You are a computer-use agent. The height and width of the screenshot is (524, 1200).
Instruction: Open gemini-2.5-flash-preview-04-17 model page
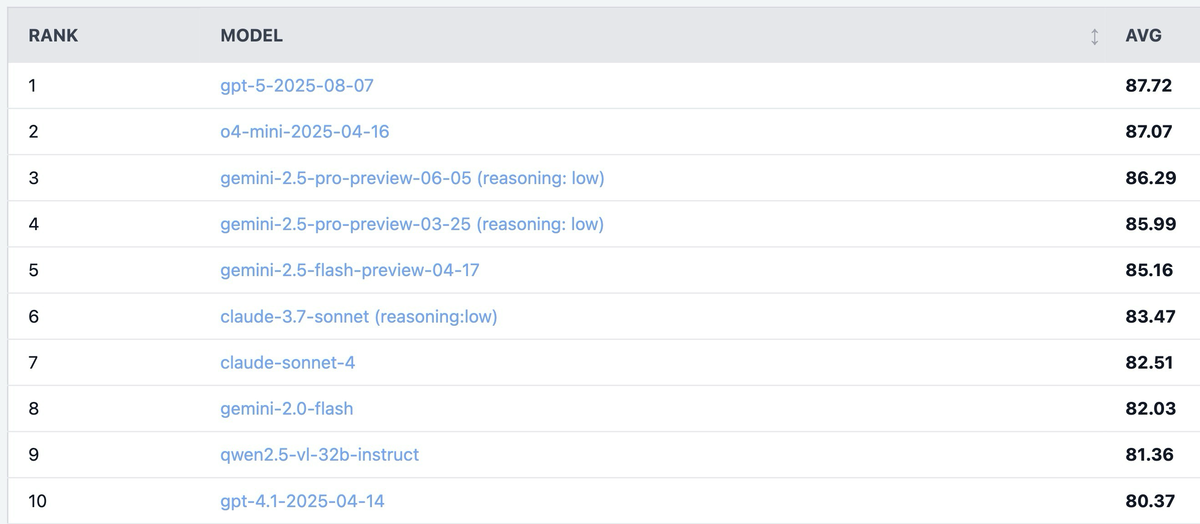(350, 270)
